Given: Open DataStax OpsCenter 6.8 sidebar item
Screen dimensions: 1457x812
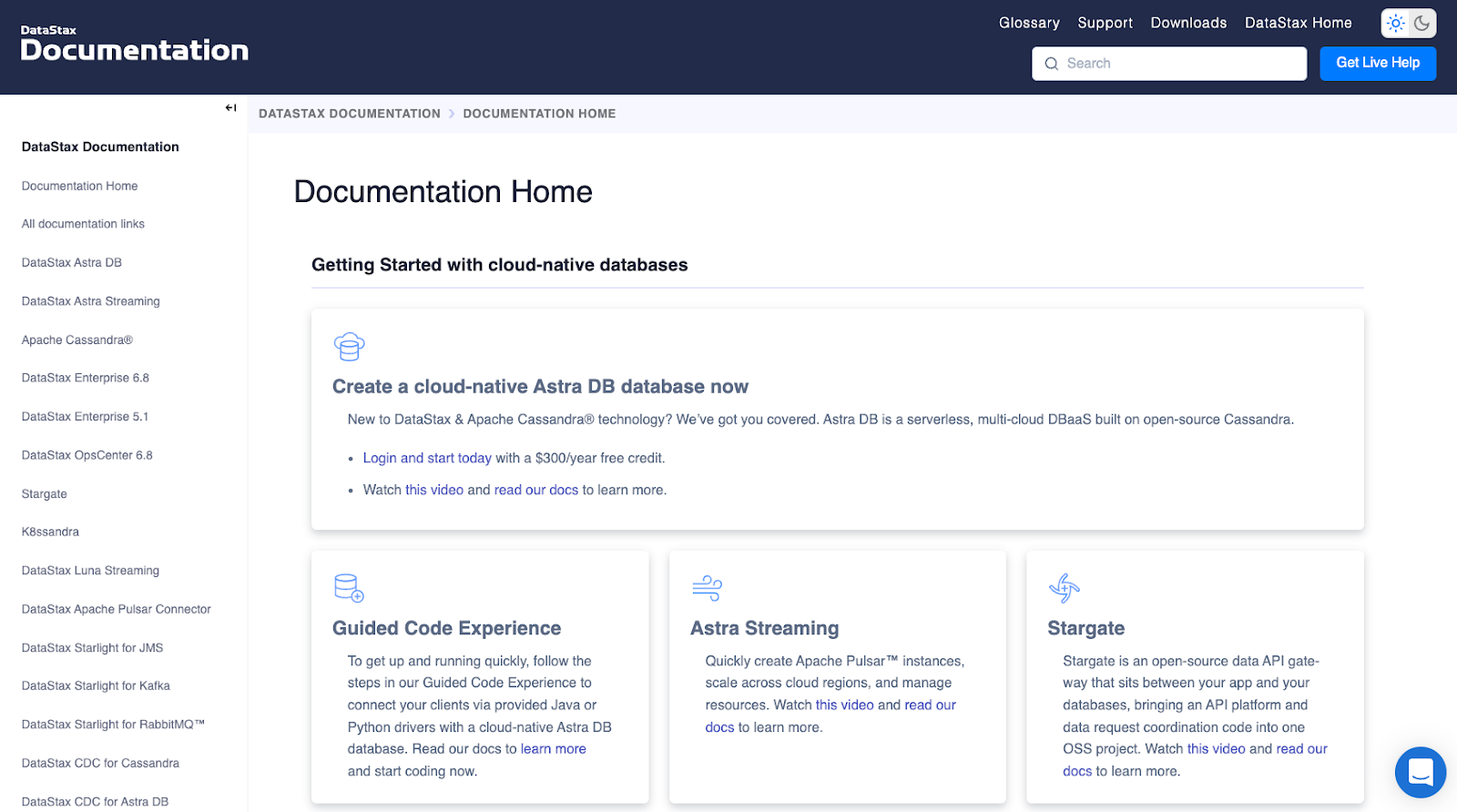Looking at the screenshot, I should click(87, 455).
